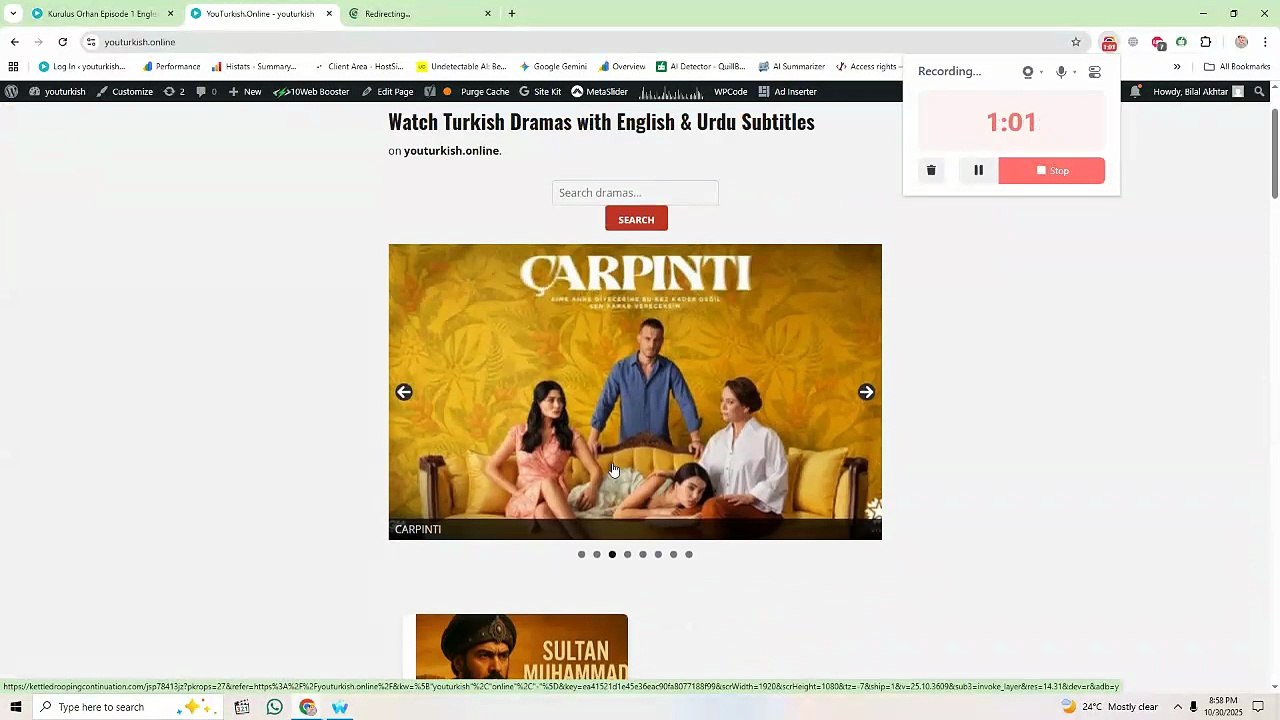
Task: Delete the recording with trash icon
Action: click(x=931, y=170)
